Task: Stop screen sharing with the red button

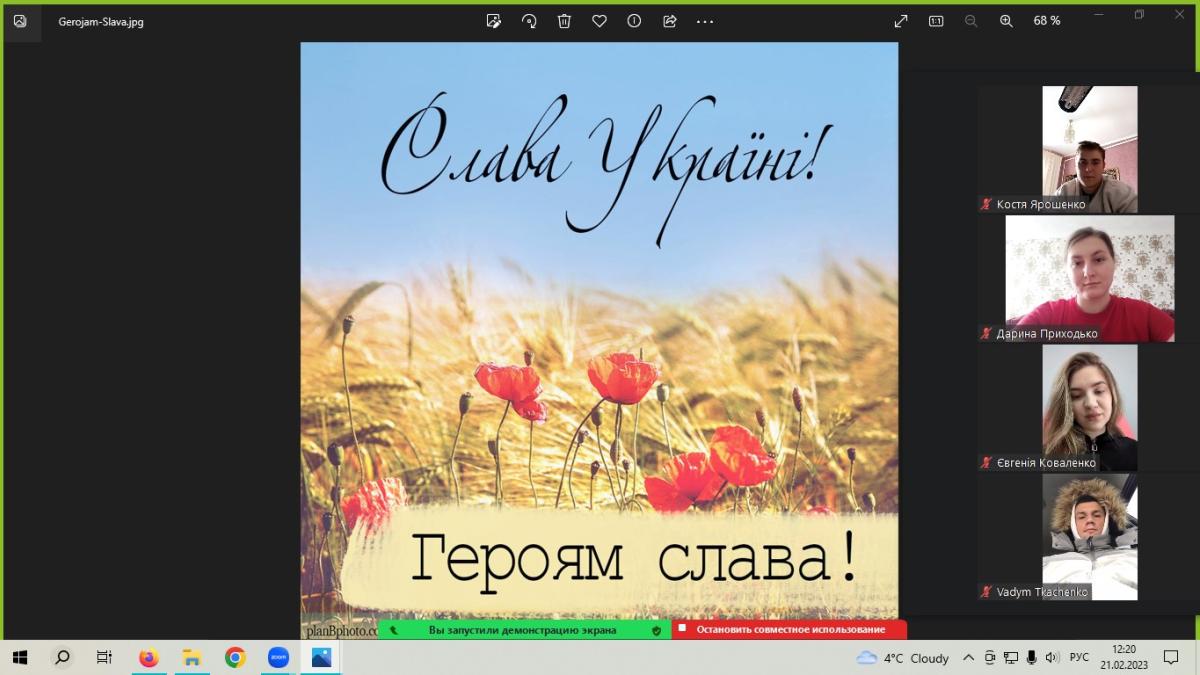Action: coord(789,630)
